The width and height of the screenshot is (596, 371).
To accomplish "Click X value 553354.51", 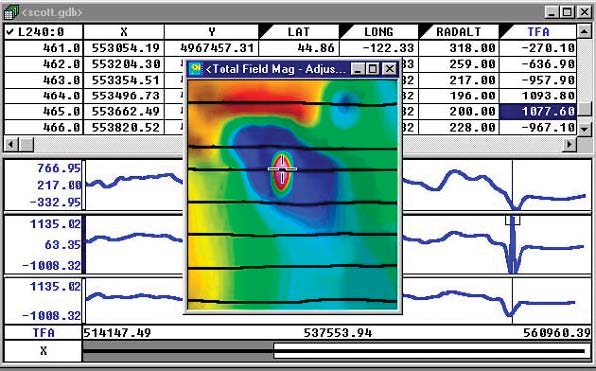I will 124,80.
